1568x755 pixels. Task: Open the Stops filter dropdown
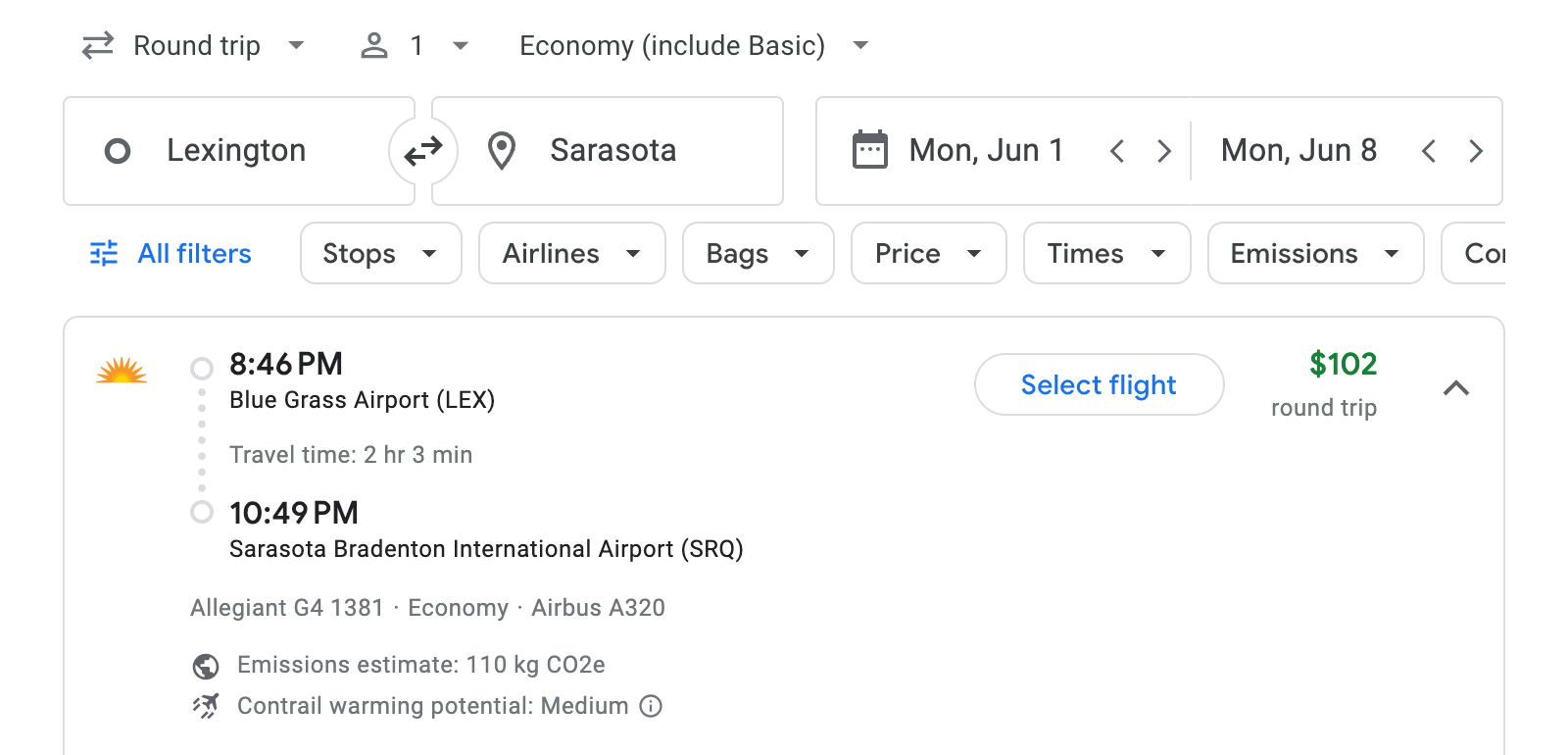point(380,253)
